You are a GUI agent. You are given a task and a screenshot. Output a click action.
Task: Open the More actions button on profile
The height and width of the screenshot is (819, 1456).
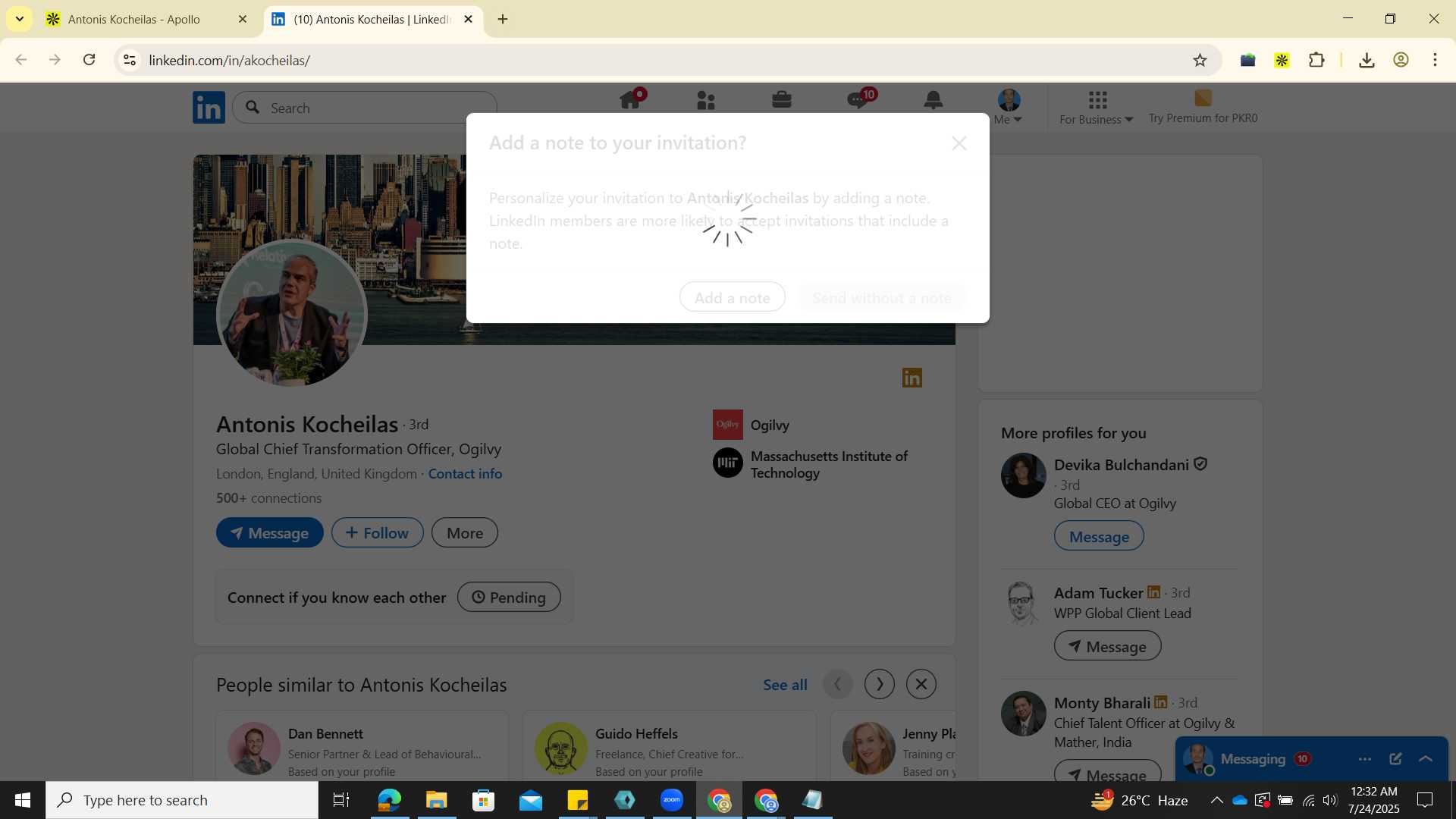465,532
